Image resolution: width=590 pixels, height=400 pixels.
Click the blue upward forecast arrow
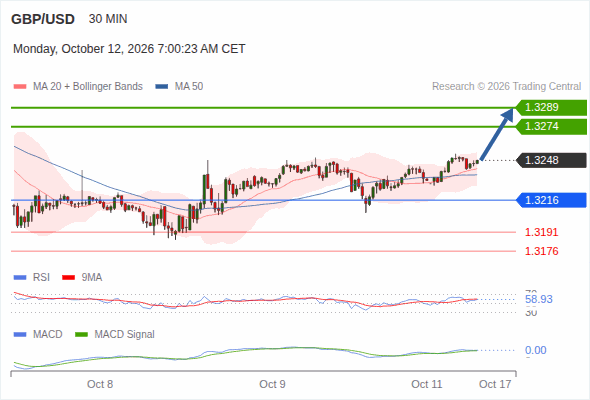497,134
